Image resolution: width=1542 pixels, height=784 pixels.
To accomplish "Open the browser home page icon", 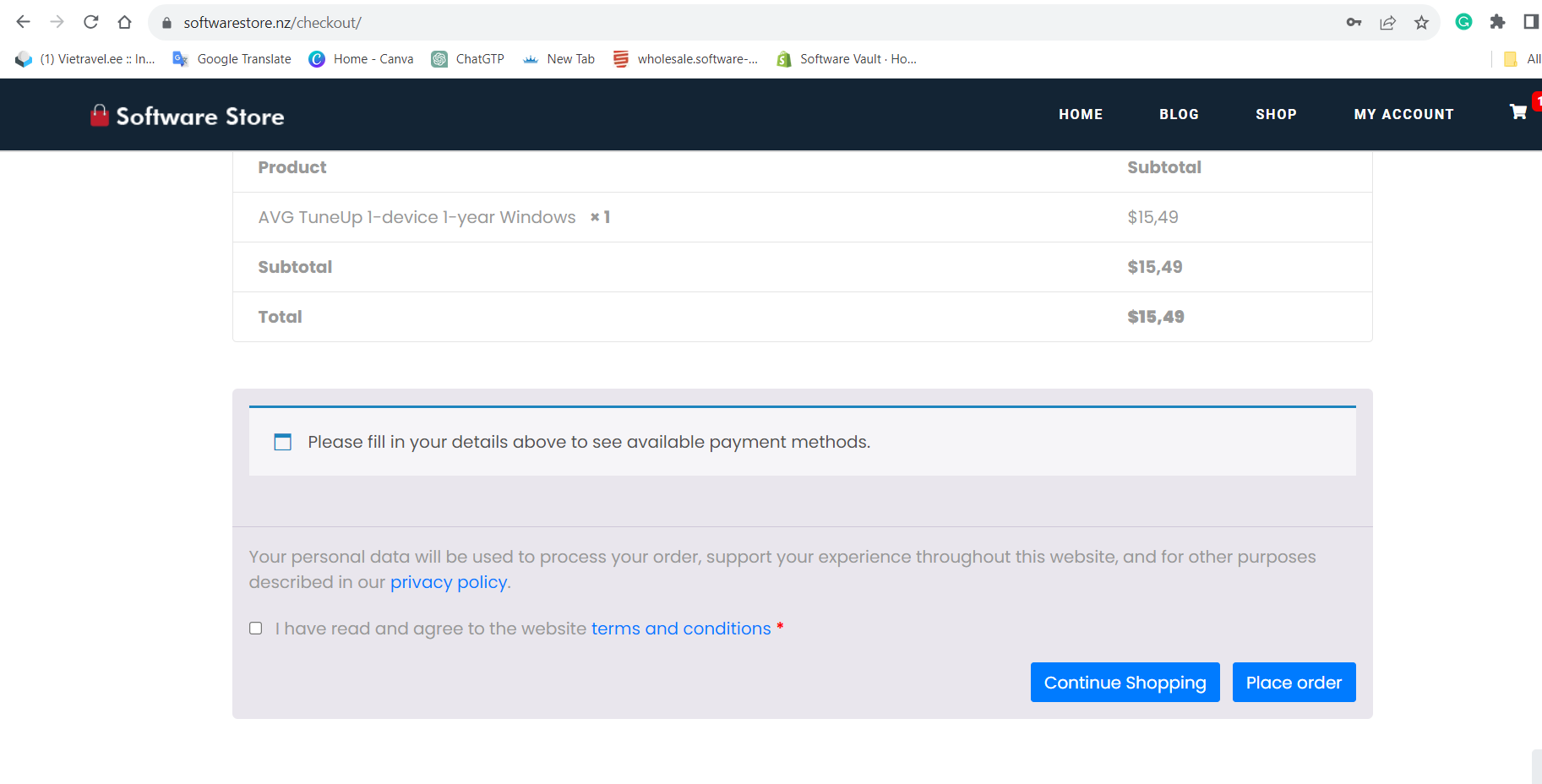I will (x=125, y=22).
